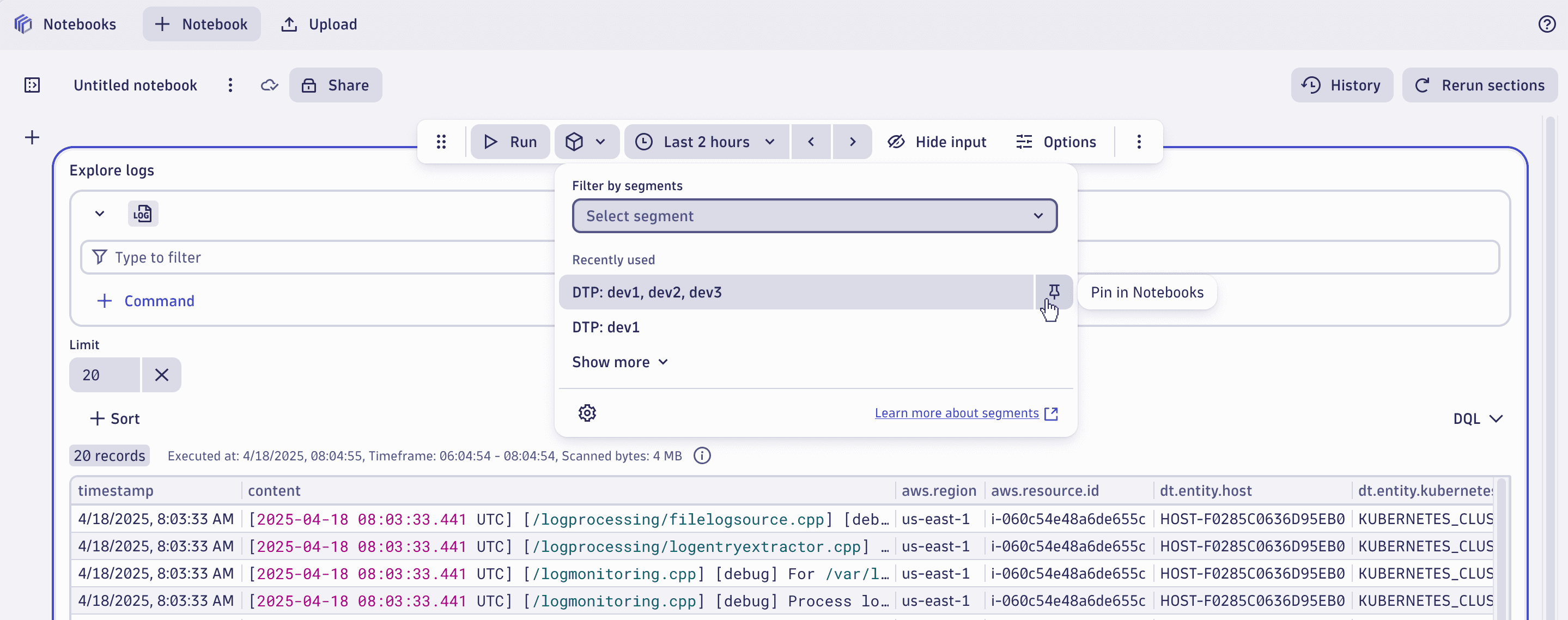This screenshot has width=1568, height=620.
Task: Open the Last 2 hours timeframe selector
Action: [x=706, y=142]
